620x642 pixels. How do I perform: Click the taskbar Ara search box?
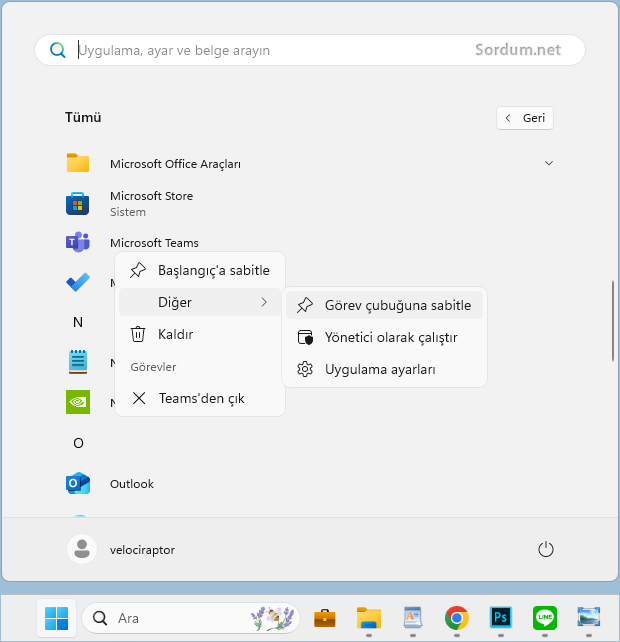(191, 618)
